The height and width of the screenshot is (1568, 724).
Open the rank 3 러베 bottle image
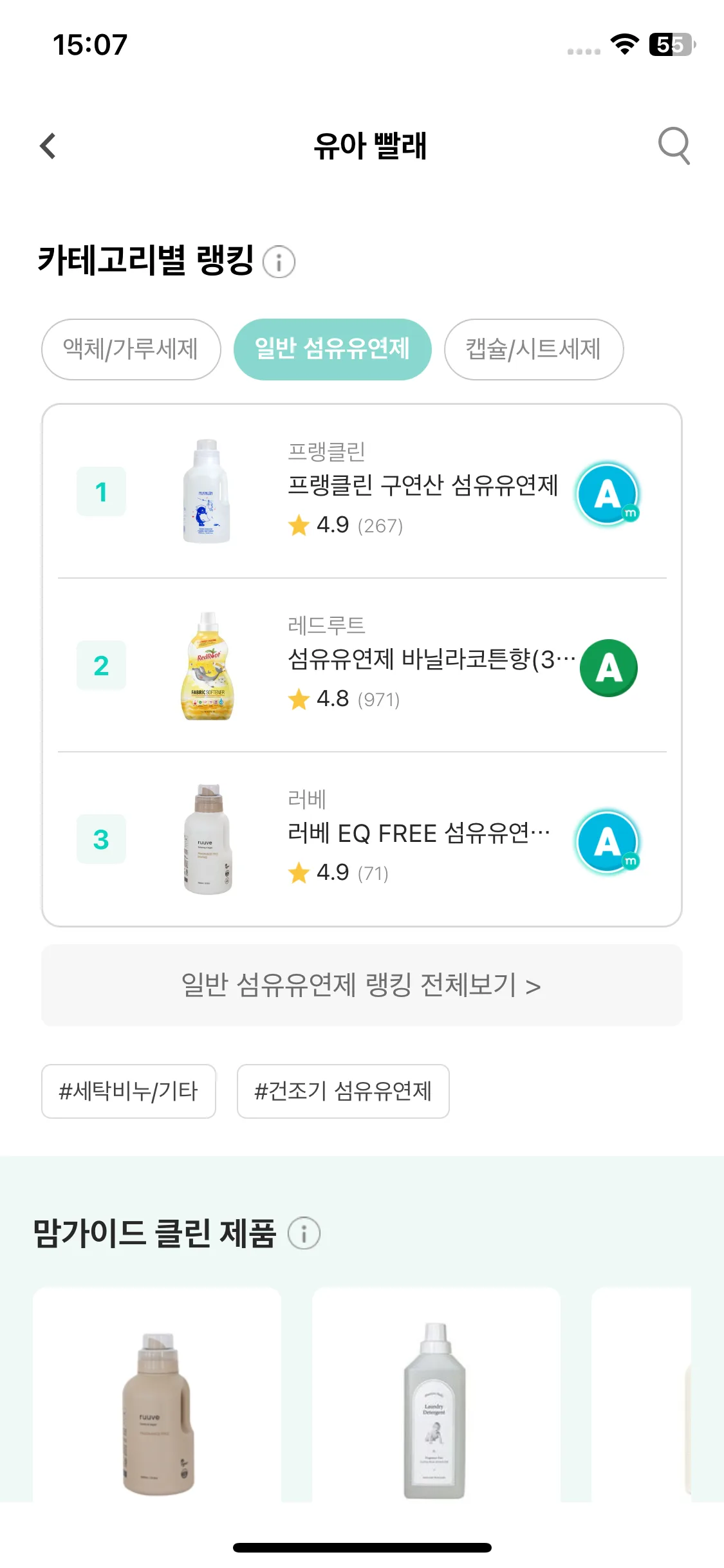point(207,839)
